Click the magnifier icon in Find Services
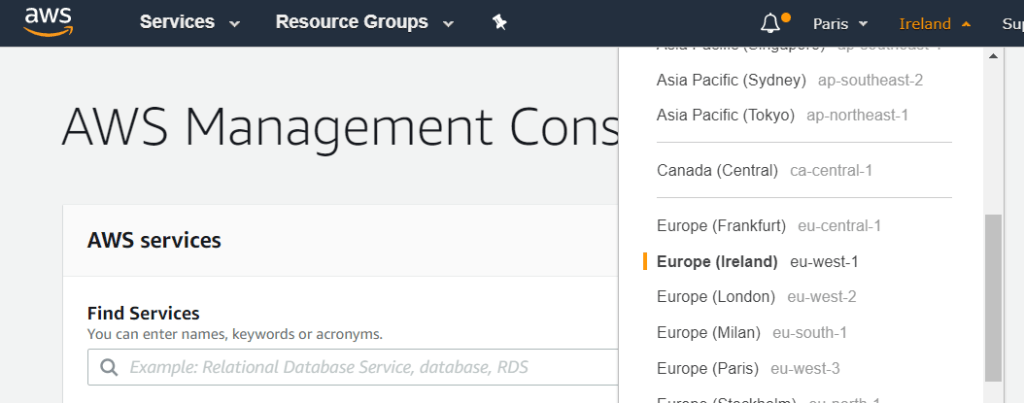 point(109,367)
